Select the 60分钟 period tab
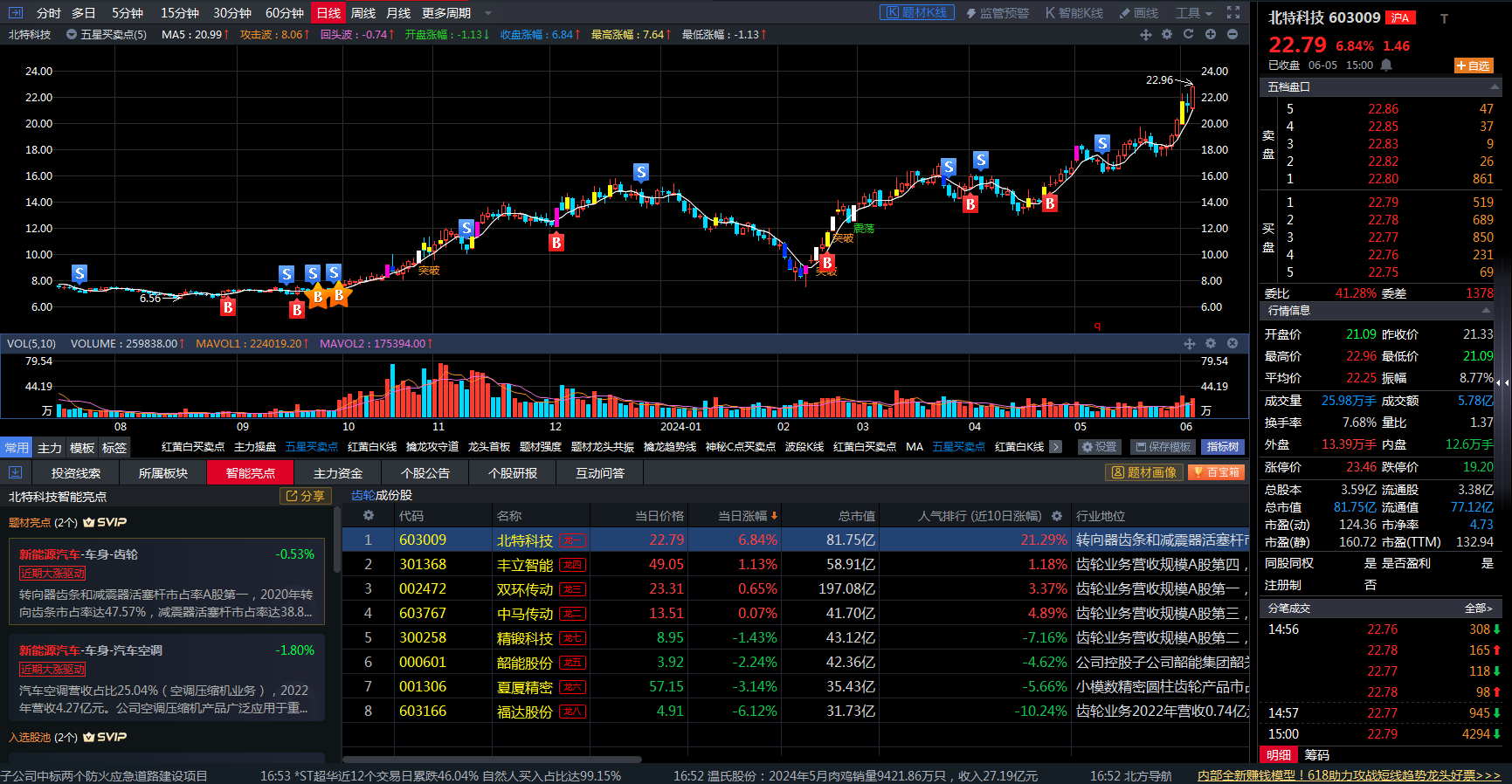The image size is (1512, 784). (x=285, y=13)
